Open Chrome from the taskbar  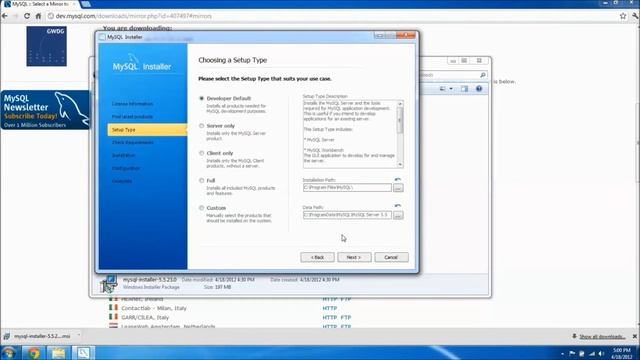[33, 353]
